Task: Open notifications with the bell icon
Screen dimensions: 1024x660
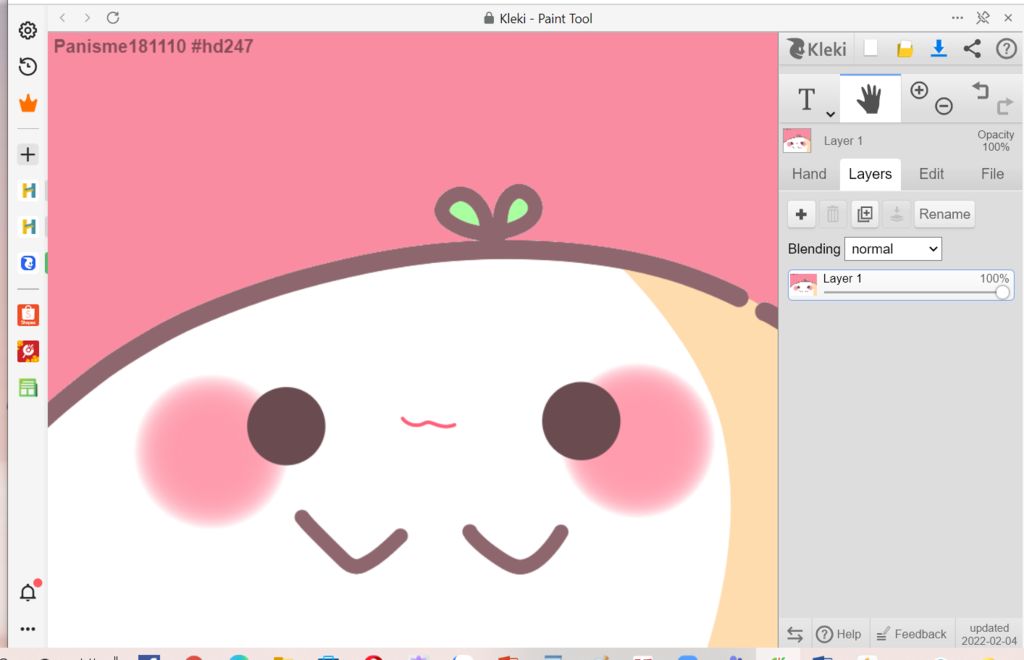Action: pos(29,591)
